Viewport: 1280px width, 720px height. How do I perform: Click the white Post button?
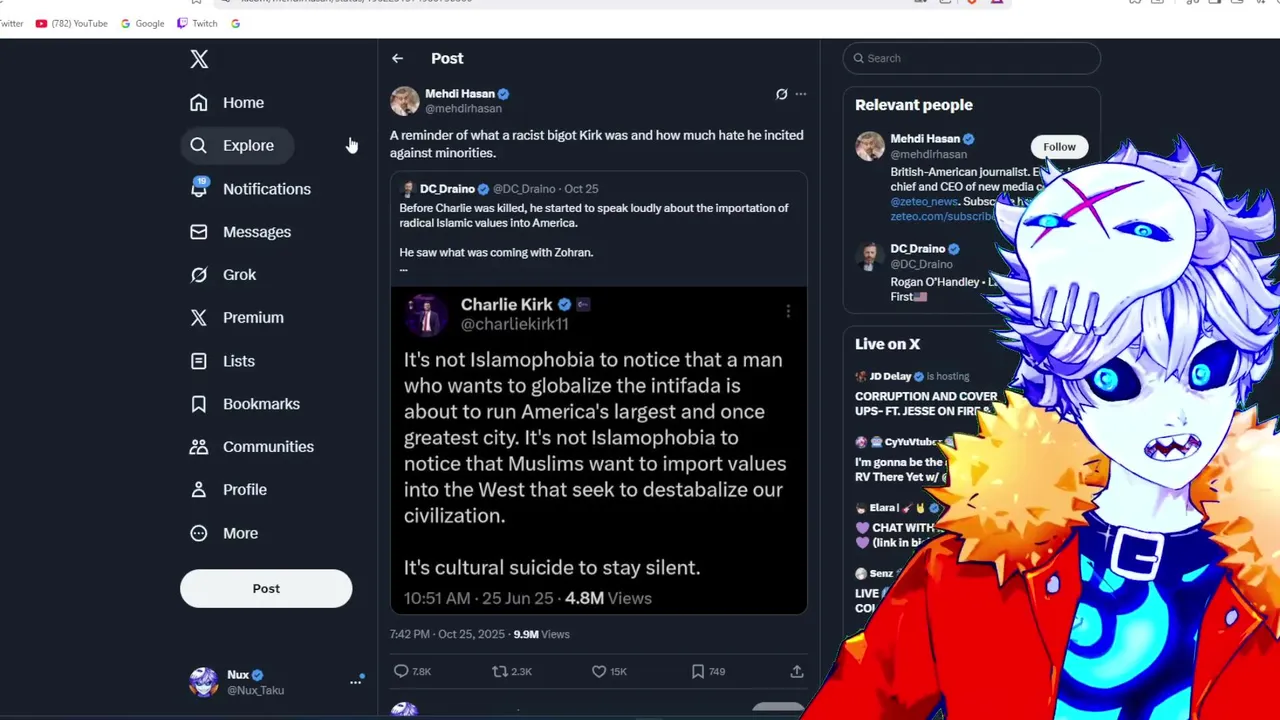pos(266,588)
